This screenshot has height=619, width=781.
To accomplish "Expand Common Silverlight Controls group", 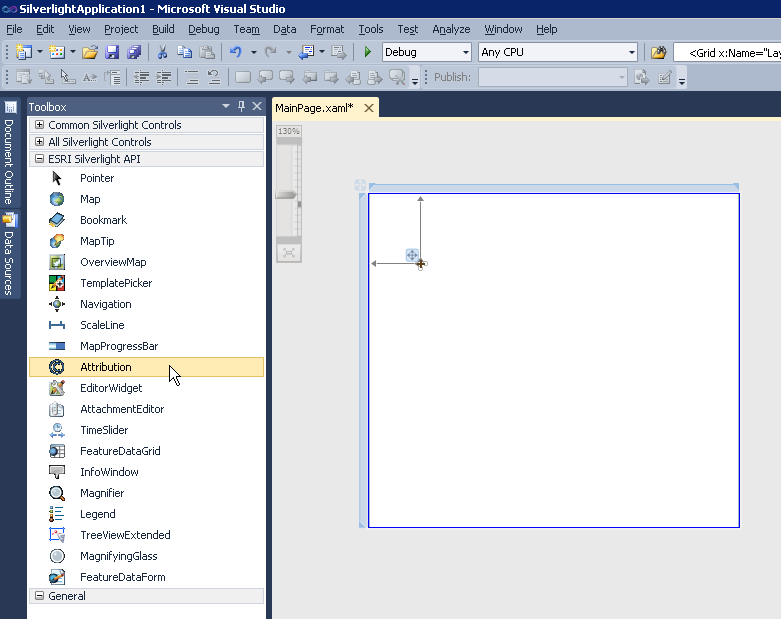I will [x=39, y=124].
